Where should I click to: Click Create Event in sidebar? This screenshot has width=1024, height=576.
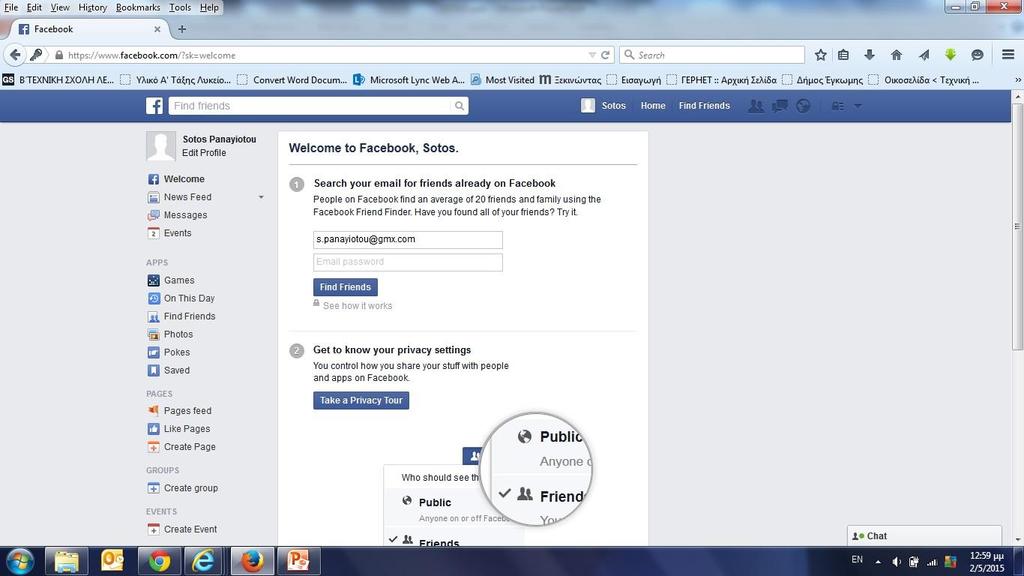(190, 529)
